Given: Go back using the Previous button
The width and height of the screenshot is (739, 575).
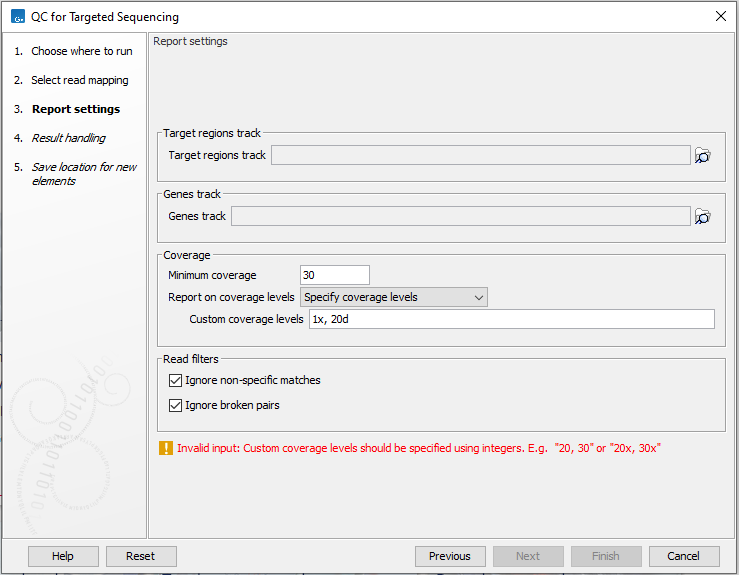Looking at the screenshot, I should pos(450,556).
